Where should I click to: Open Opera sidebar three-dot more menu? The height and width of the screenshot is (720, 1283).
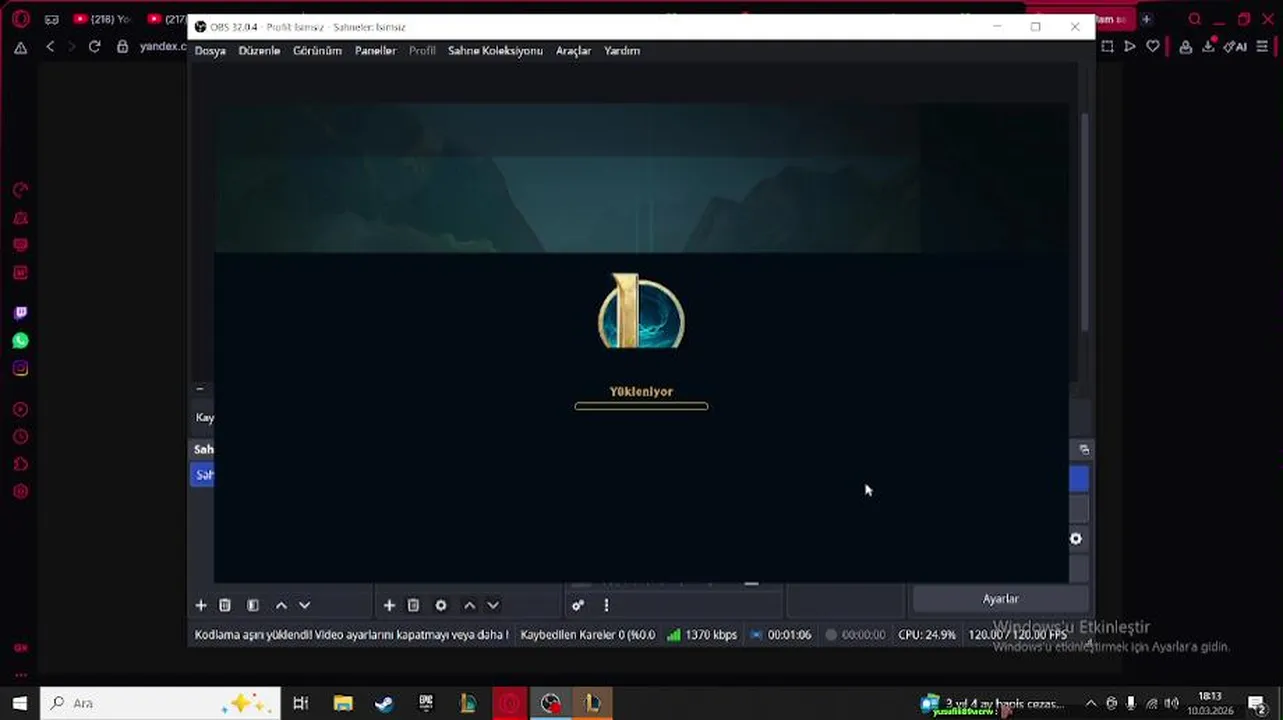coord(20,675)
